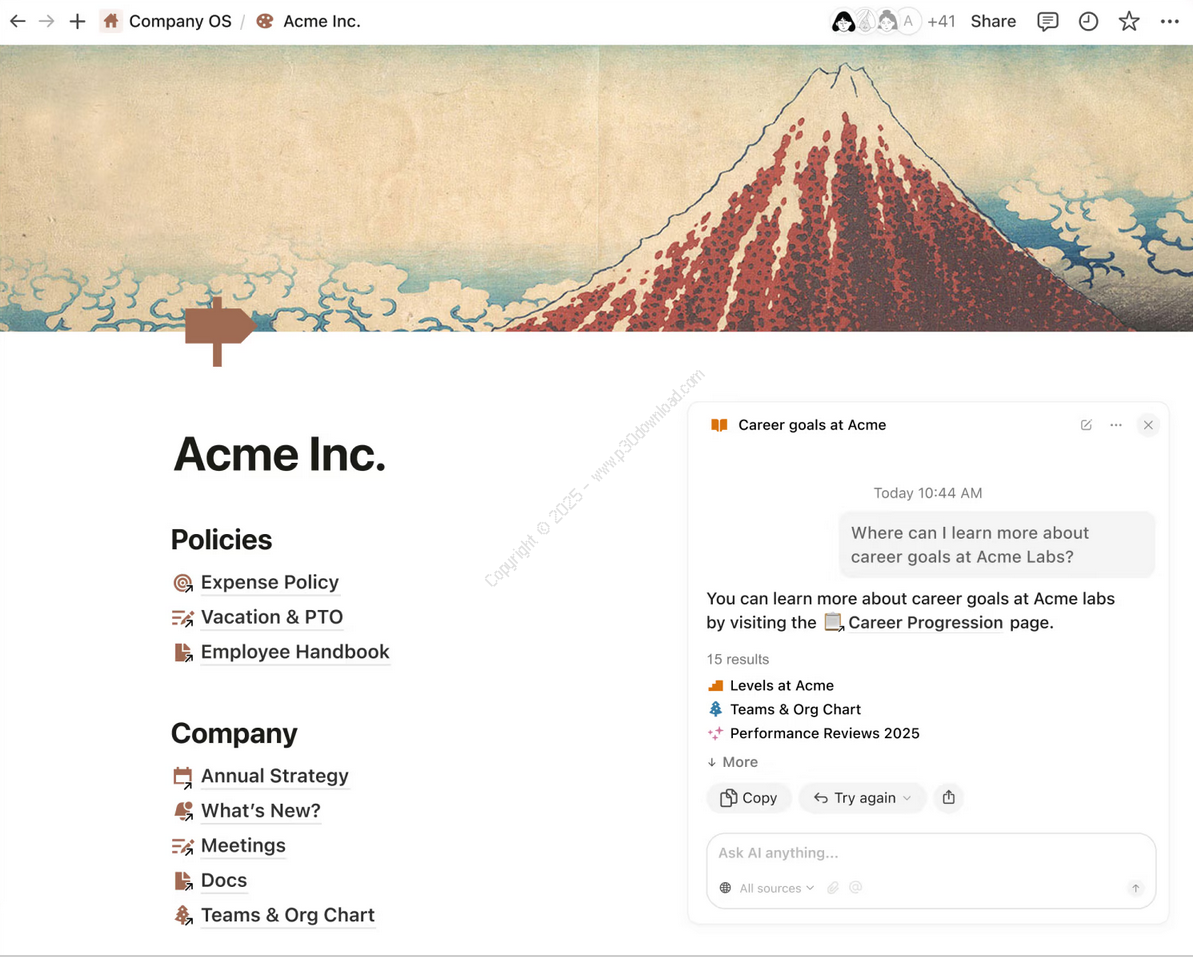
Task: Open Vacation & PTO page
Action: pos(272,617)
